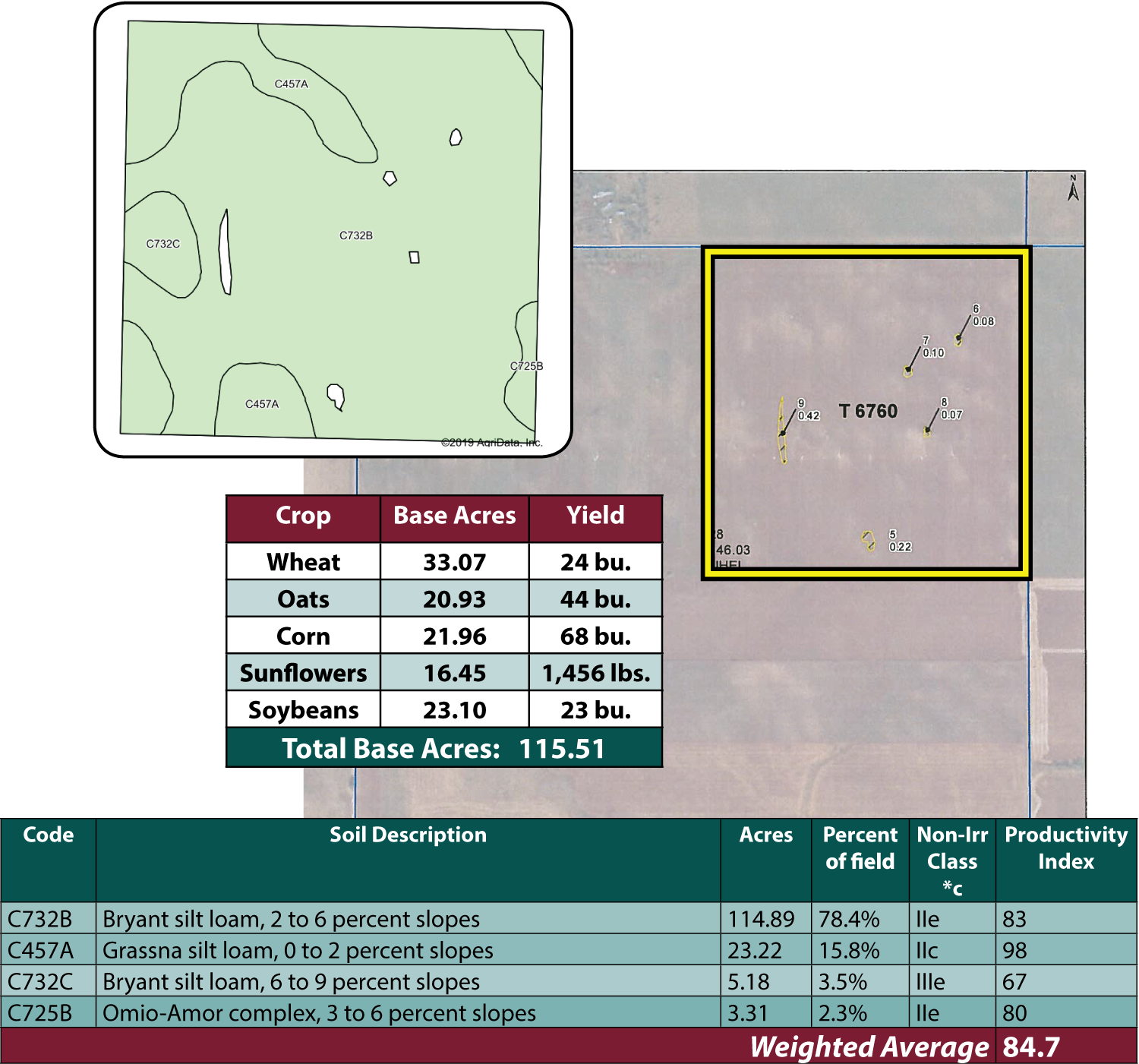Image resolution: width=1139 pixels, height=1064 pixels.
Task: Select the Grassna silt loam description
Action: click(298, 950)
